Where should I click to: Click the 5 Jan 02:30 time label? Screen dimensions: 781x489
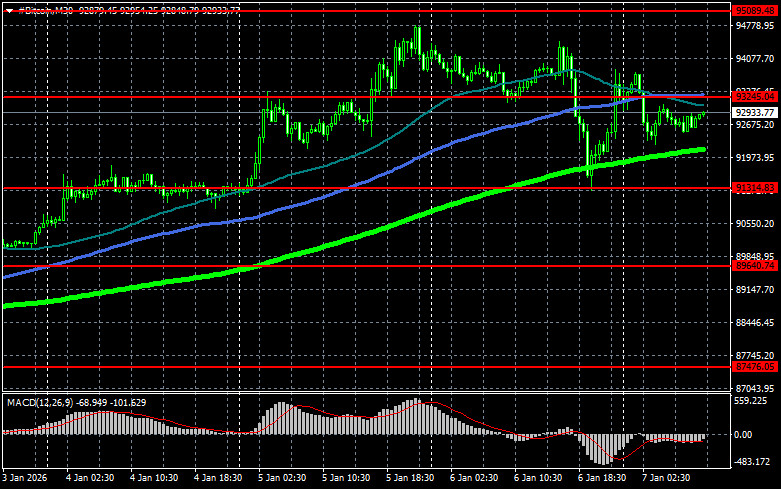(282, 478)
